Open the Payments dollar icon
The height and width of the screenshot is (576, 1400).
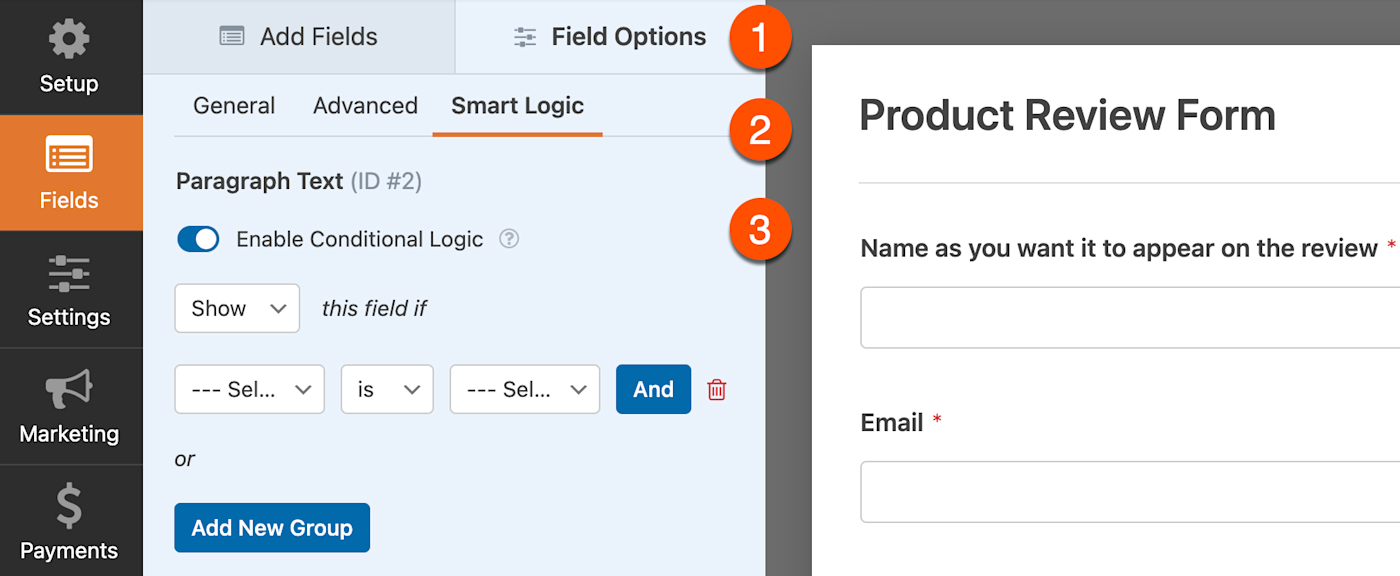(69, 507)
